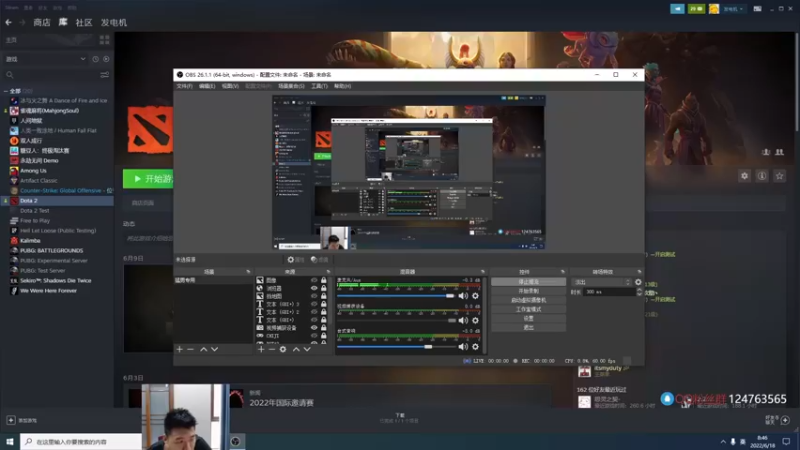
Task: Mute the 麦克风/Aux audio channel speaker
Action: [463, 296]
